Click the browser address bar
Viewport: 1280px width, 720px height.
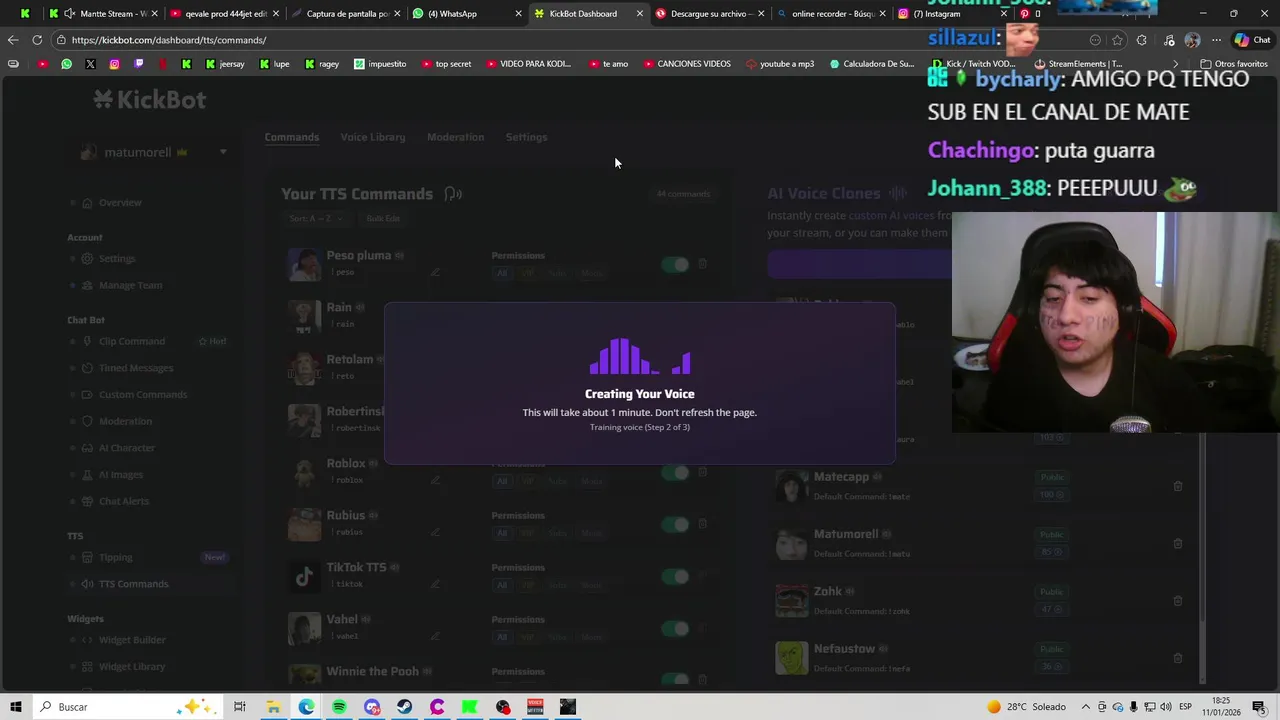click(x=570, y=40)
